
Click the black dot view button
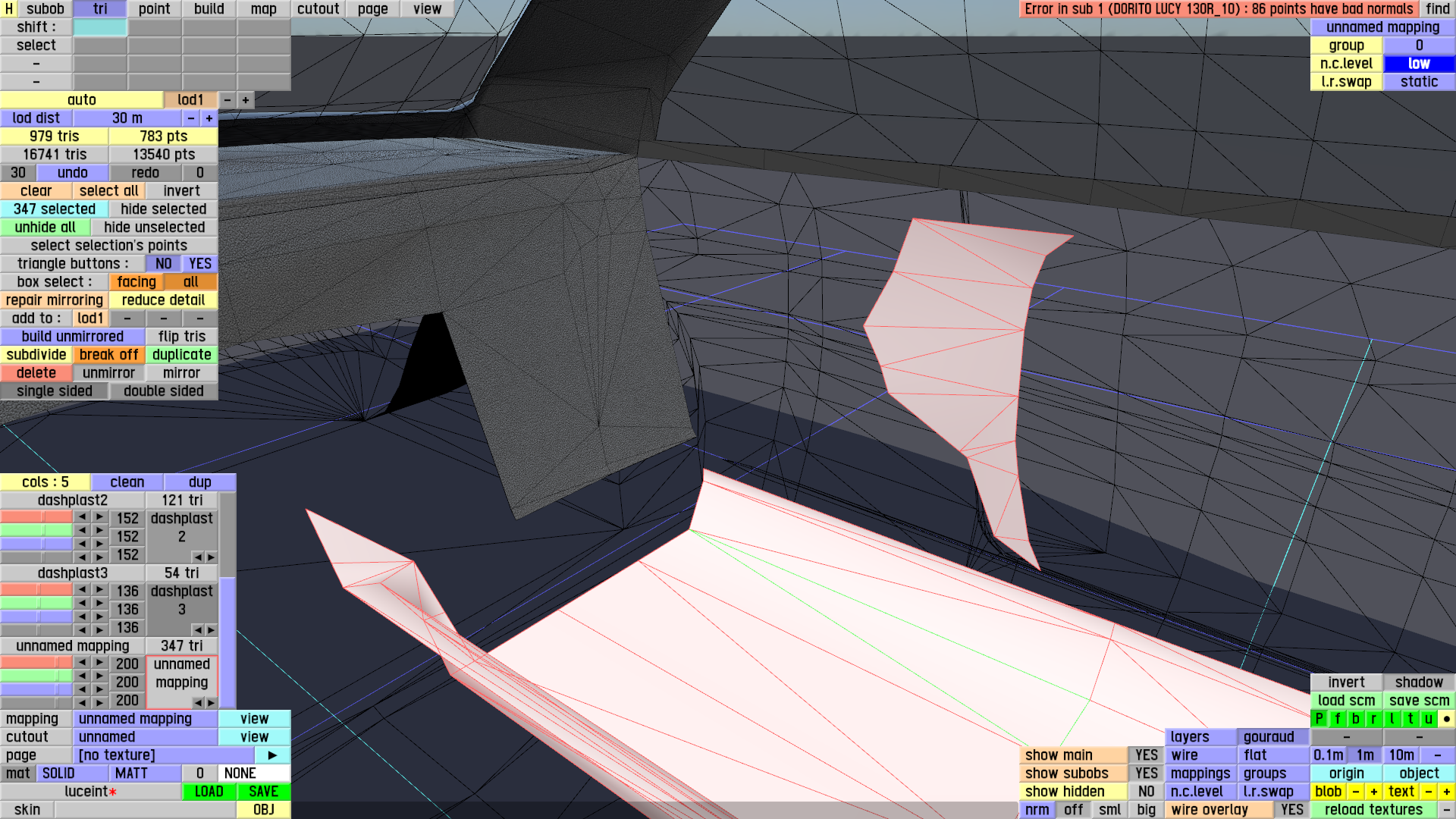click(1446, 719)
